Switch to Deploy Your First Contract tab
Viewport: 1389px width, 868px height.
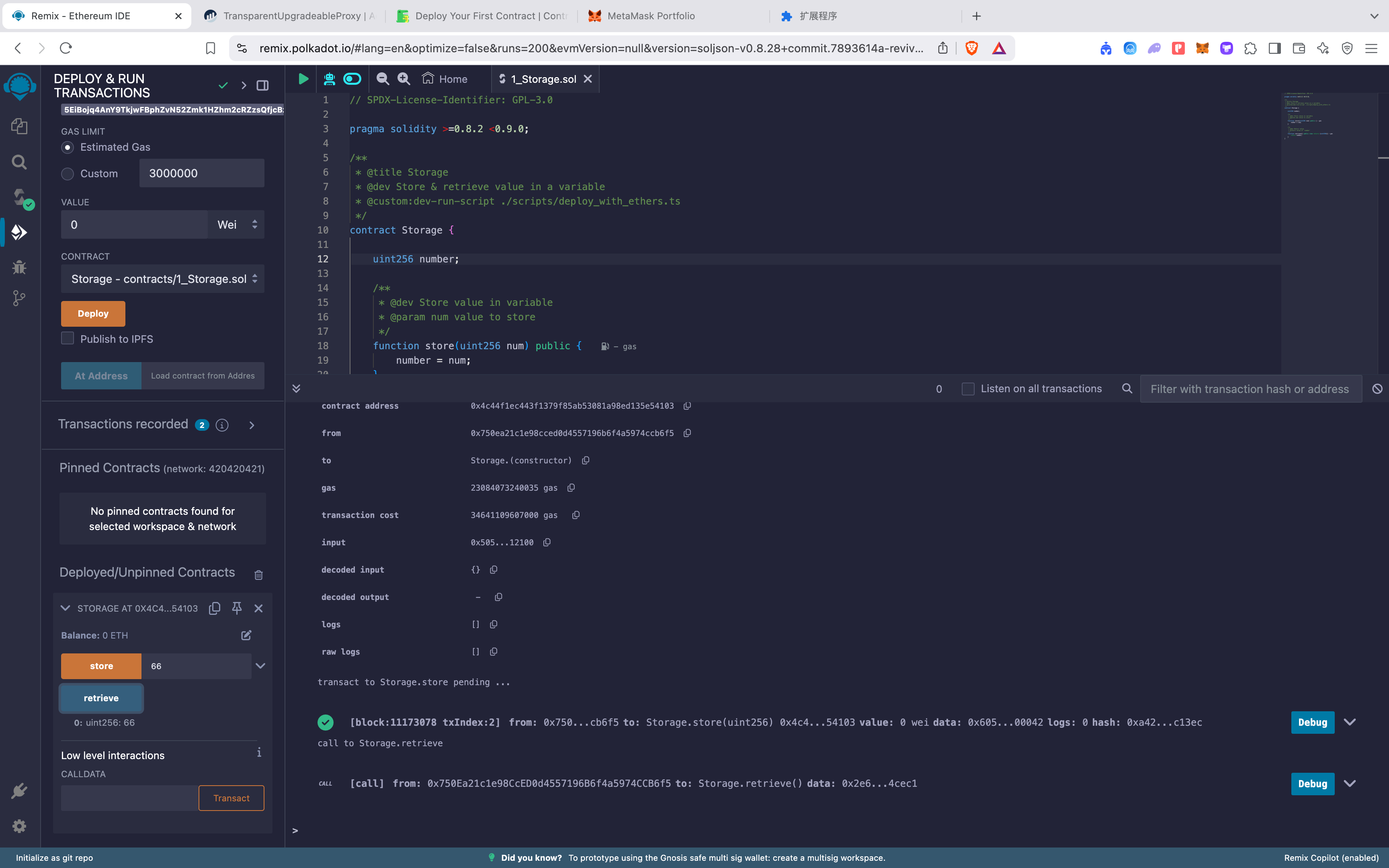coord(482,16)
